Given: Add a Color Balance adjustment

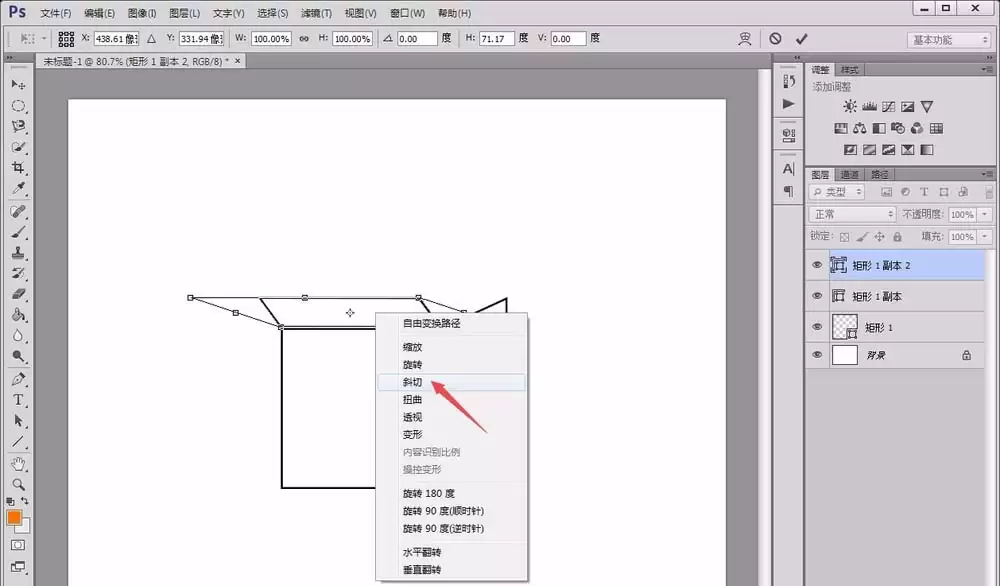Looking at the screenshot, I should coord(860,128).
